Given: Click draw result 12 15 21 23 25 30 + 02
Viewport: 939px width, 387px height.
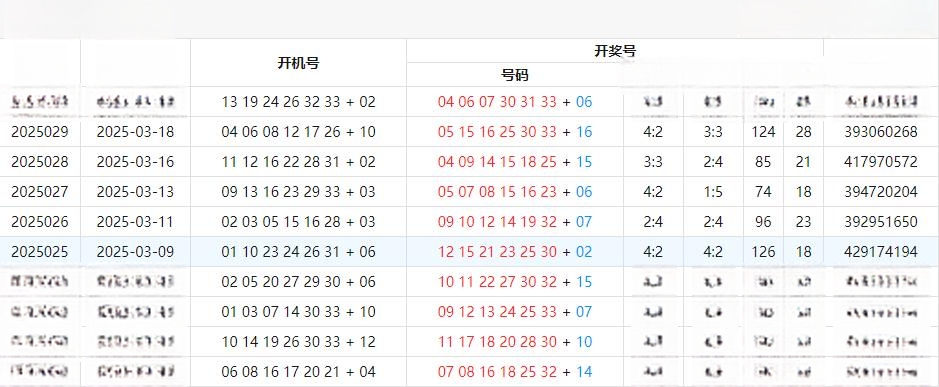Looking at the screenshot, I should tap(515, 252).
